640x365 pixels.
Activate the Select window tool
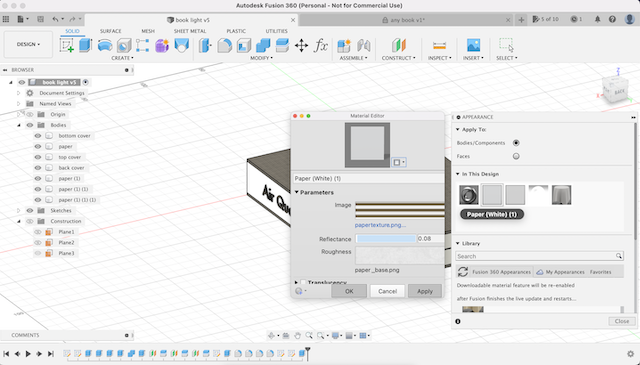[507, 45]
